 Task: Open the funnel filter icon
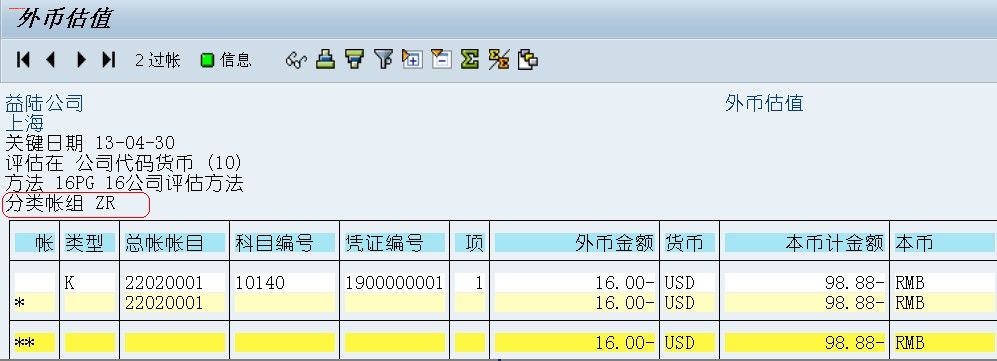click(x=383, y=60)
